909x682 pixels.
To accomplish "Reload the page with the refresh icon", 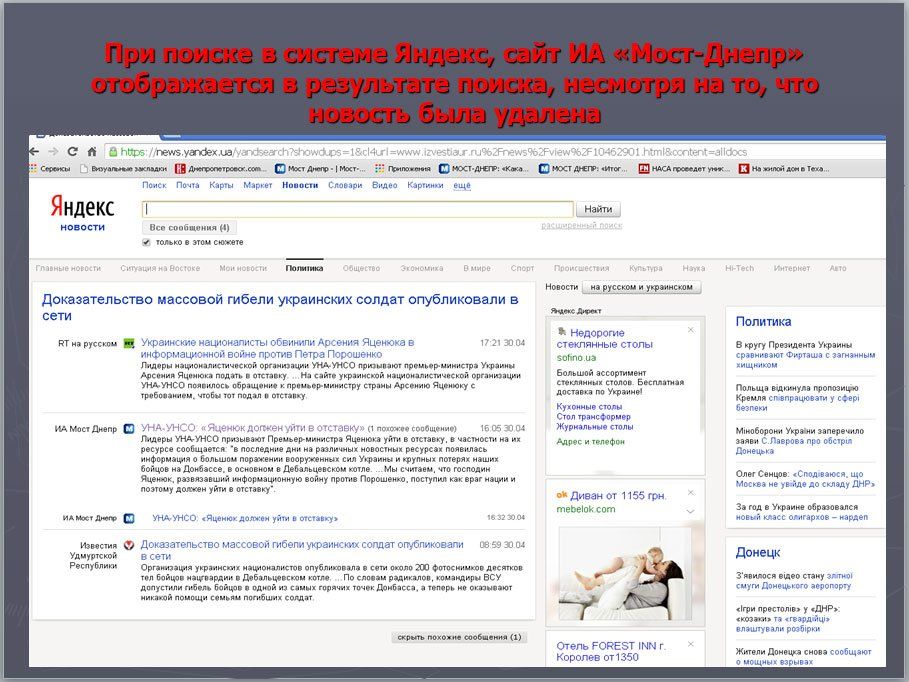I will (x=74, y=152).
